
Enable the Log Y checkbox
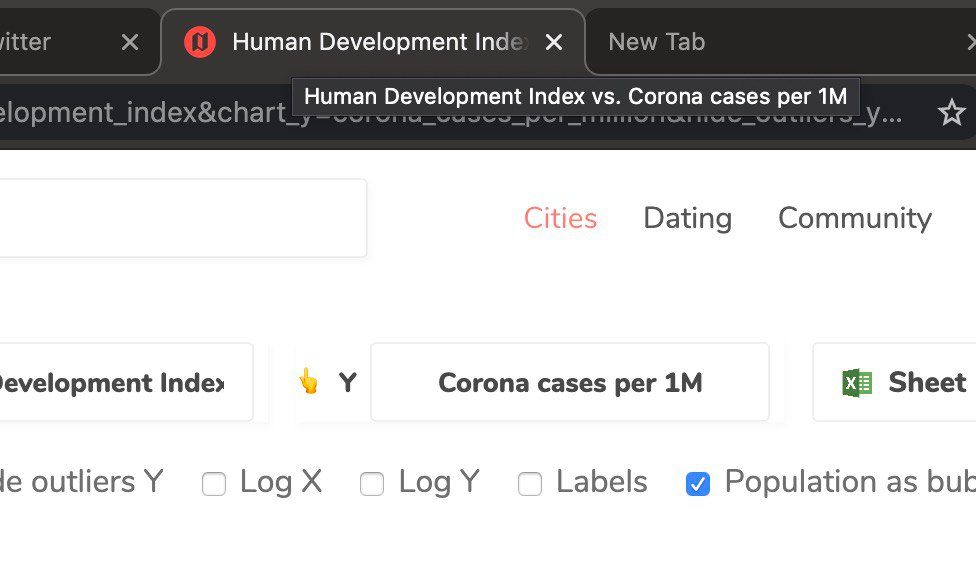point(372,484)
